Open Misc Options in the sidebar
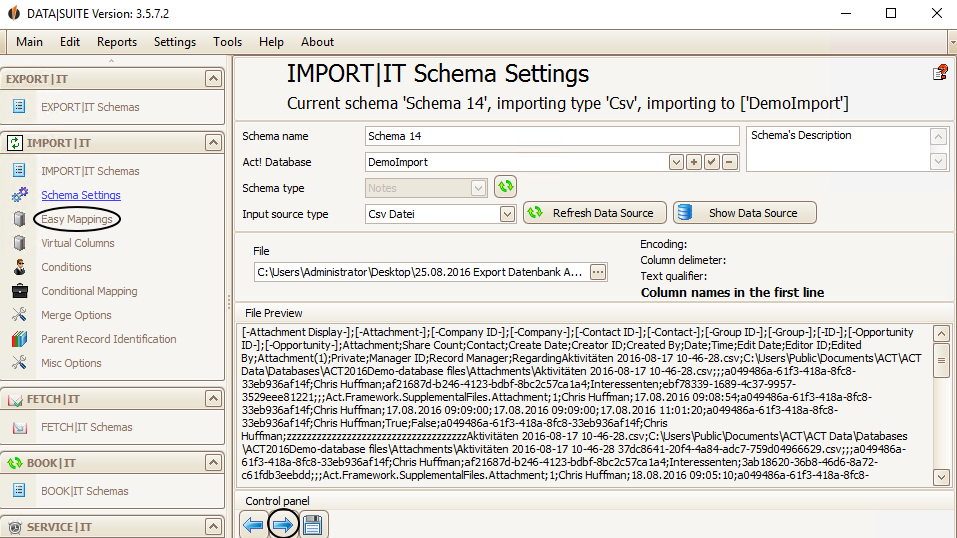 [x=71, y=363]
